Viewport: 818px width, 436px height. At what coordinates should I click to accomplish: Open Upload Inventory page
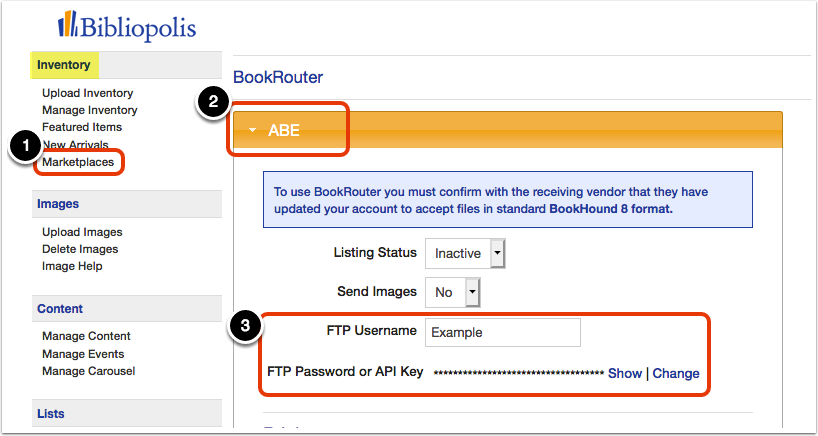tap(88, 93)
